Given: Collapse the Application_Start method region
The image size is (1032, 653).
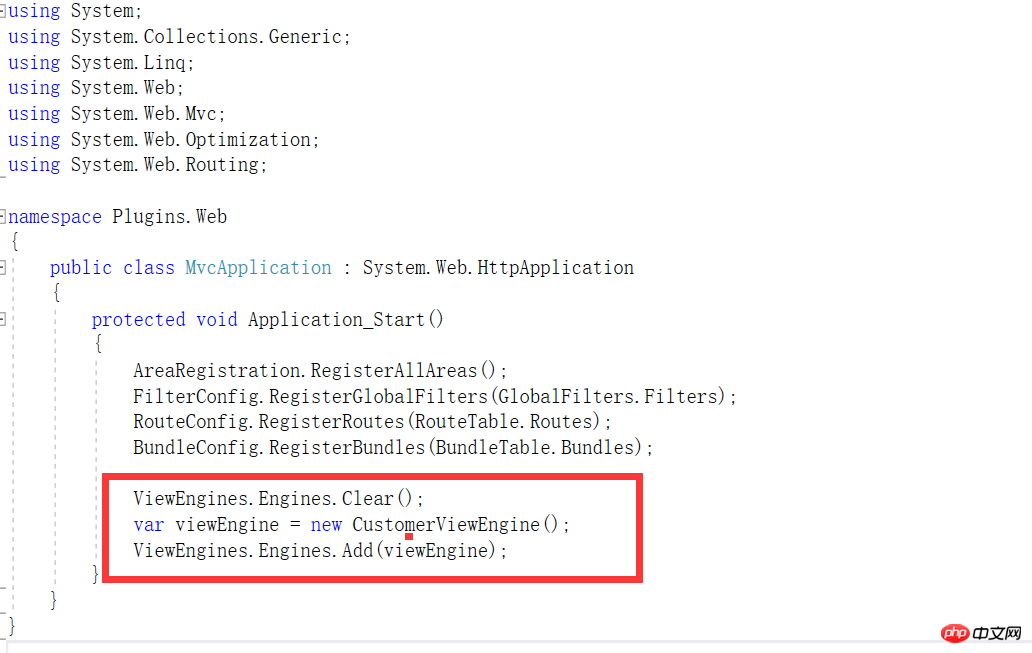Looking at the screenshot, I should point(2,319).
